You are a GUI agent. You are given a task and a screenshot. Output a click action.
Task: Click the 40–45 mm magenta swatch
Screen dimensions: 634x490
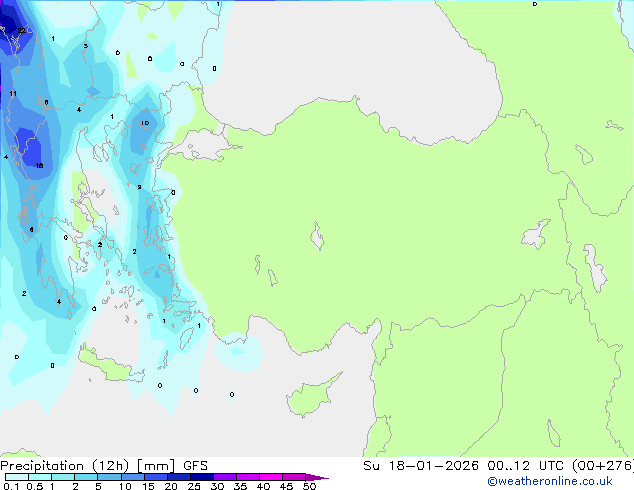271,477
